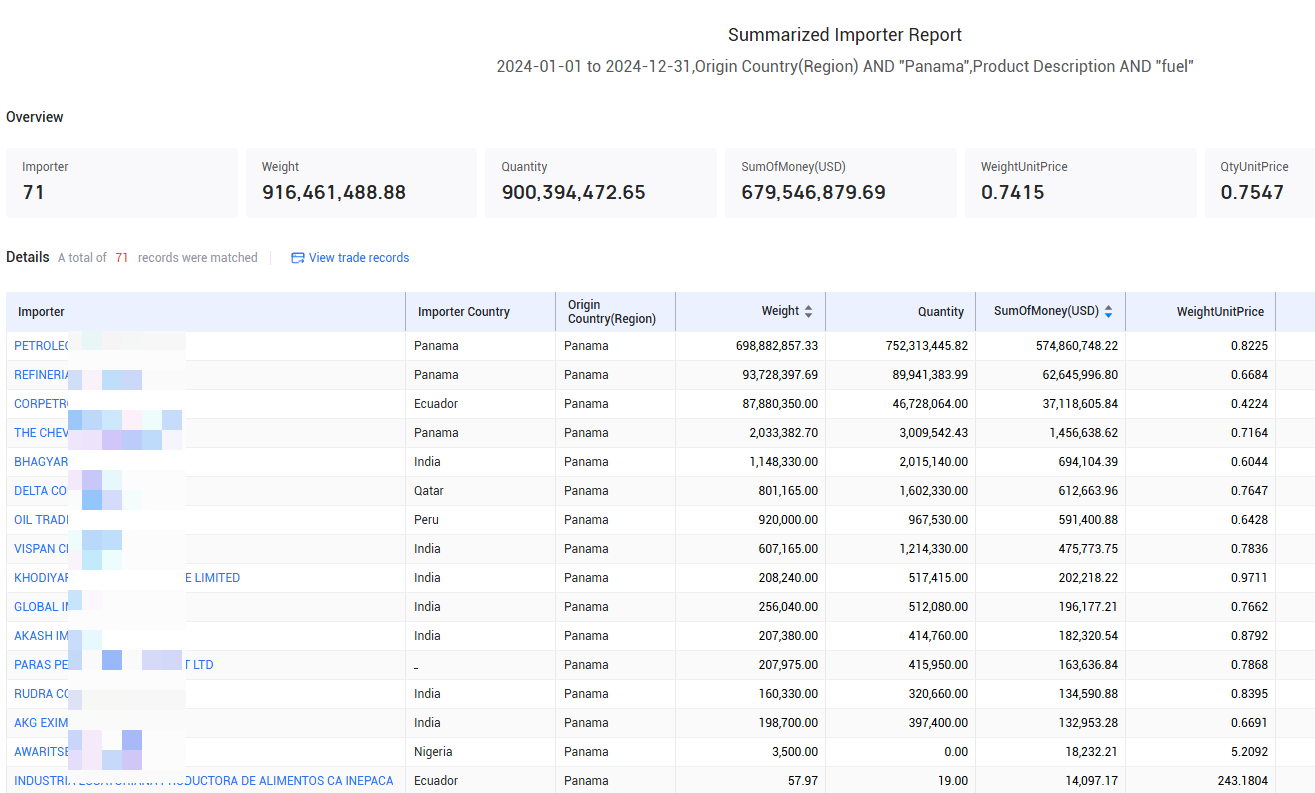Image resolution: width=1315 pixels, height=793 pixels.
Task: Open OIL TRADI importer link
Action: (x=42, y=520)
